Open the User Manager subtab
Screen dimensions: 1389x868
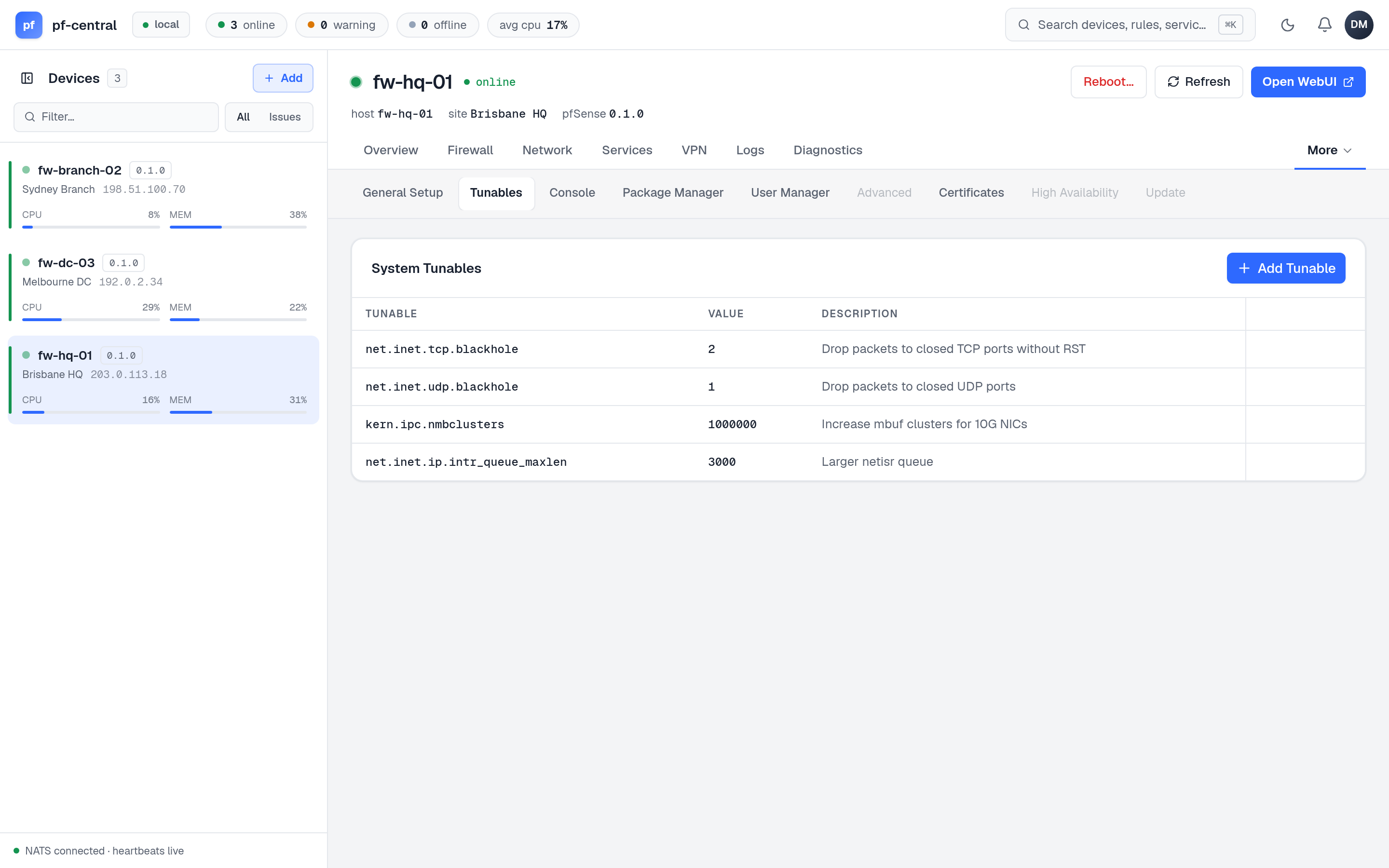pyautogui.click(x=790, y=193)
